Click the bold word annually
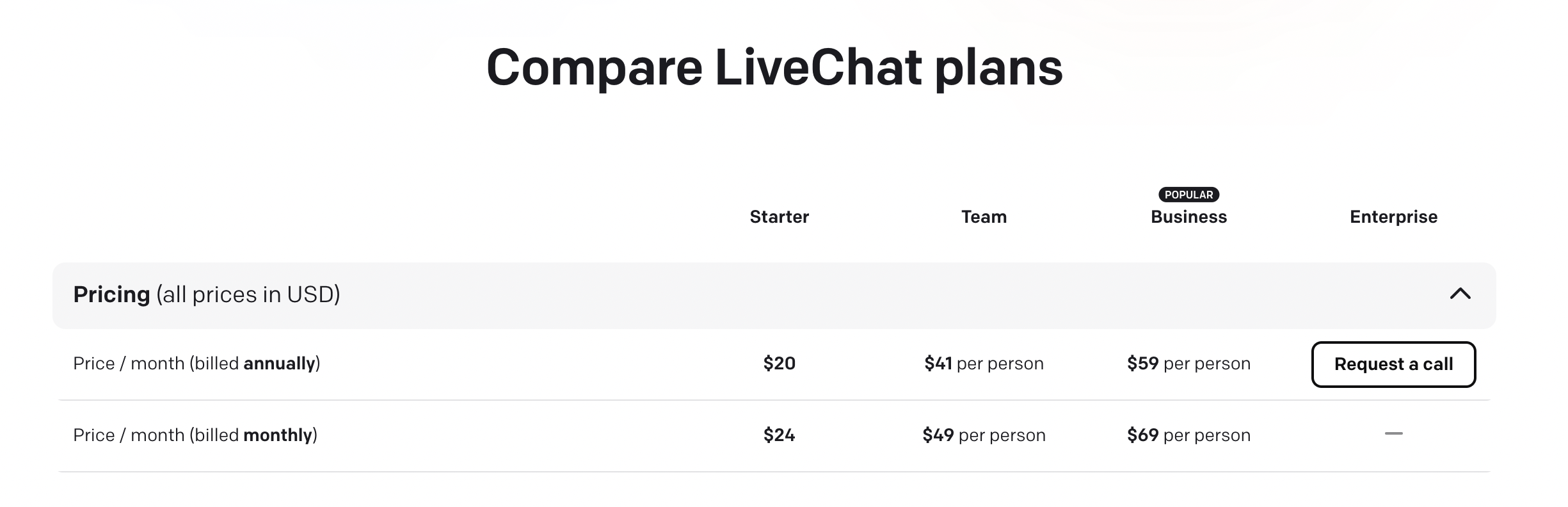Viewport: 1568px width, 507px height. (x=280, y=364)
